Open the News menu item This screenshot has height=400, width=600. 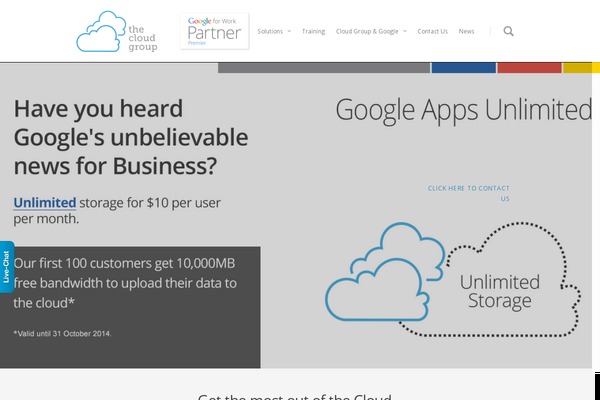click(466, 31)
